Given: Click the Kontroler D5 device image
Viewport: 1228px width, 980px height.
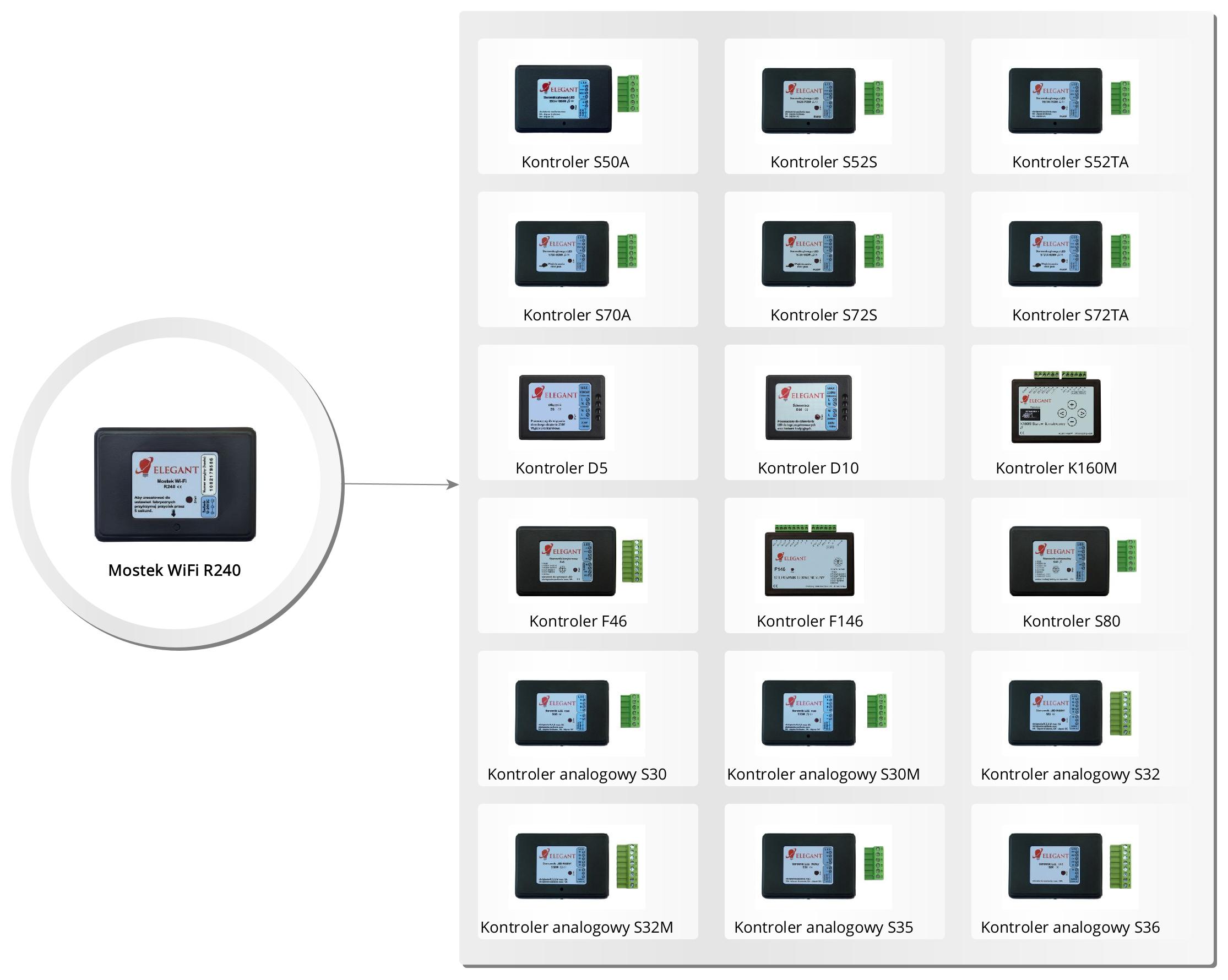Looking at the screenshot, I should coord(562,407).
